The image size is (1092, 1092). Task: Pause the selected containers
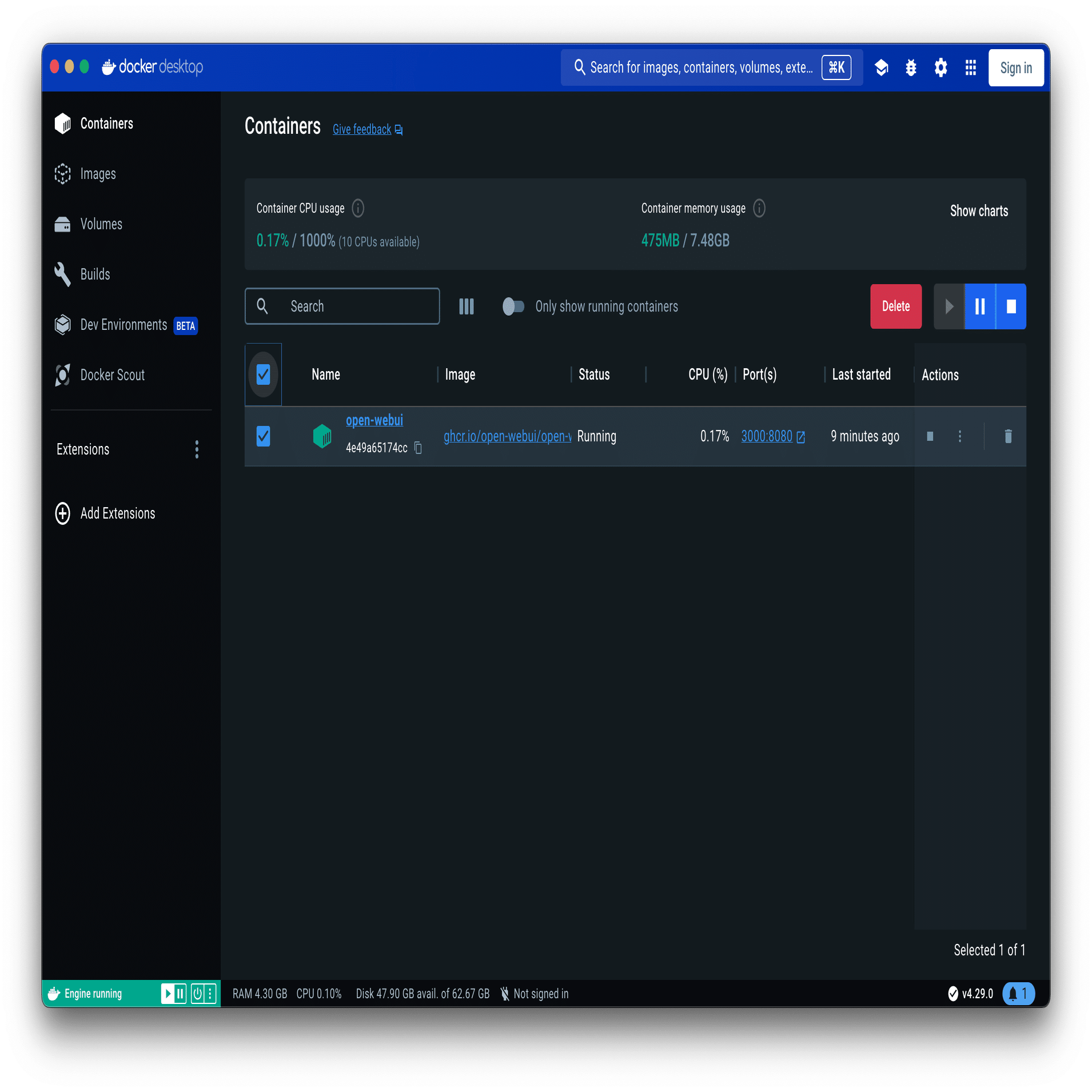980,306
